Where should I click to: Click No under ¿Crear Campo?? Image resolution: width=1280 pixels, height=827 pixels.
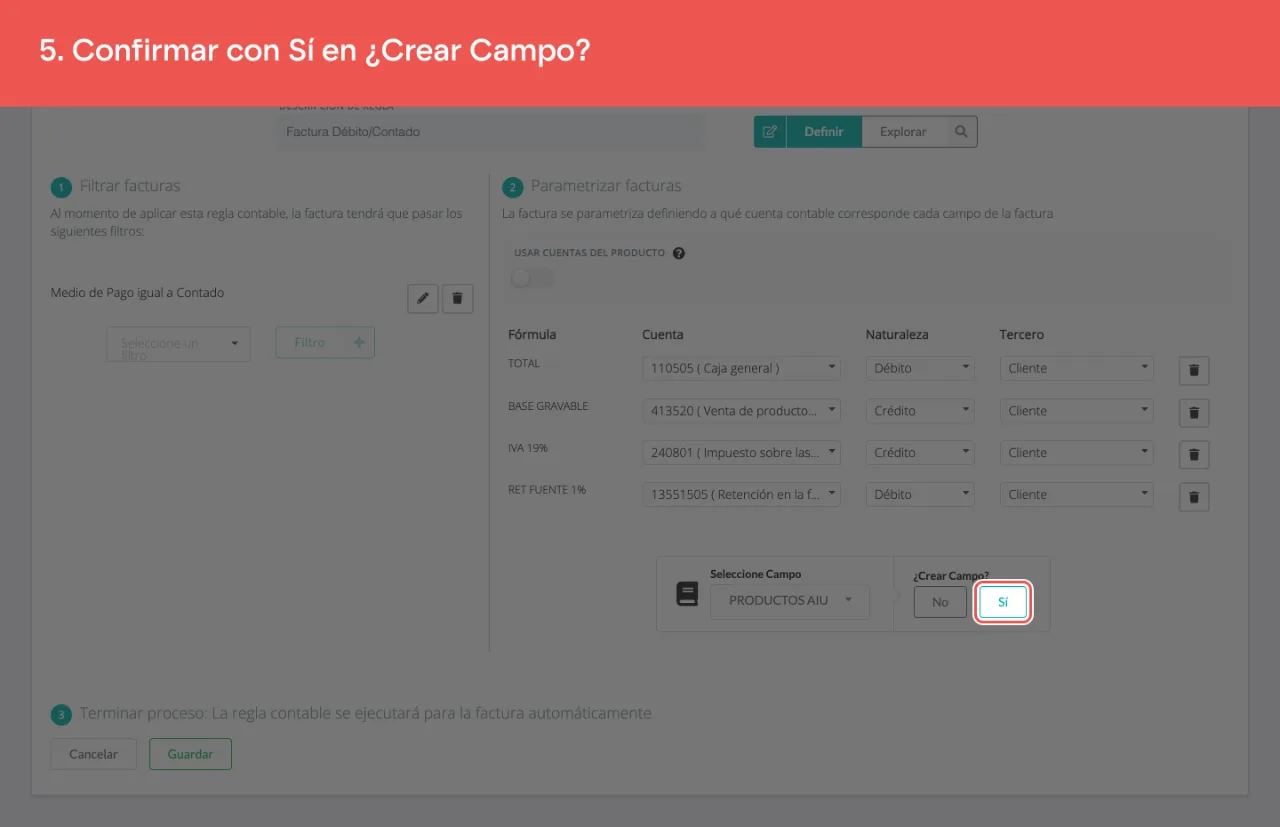pos(940,602)
